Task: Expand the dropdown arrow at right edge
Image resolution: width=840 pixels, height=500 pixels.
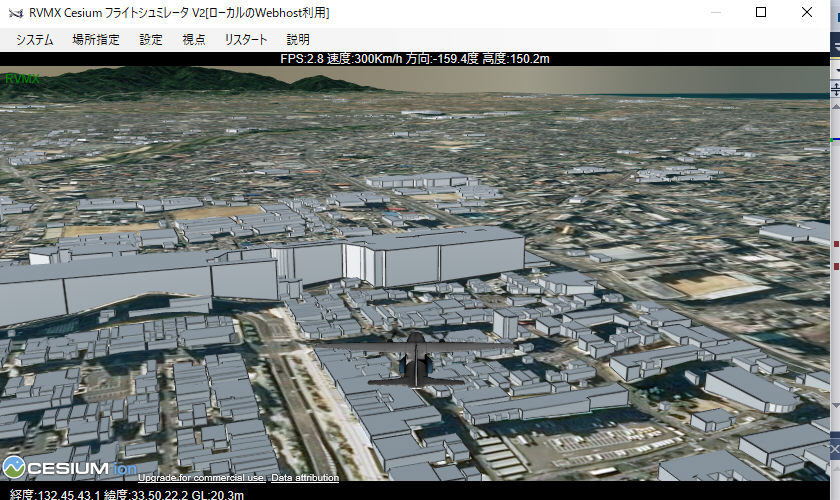Action: (835, 72)
